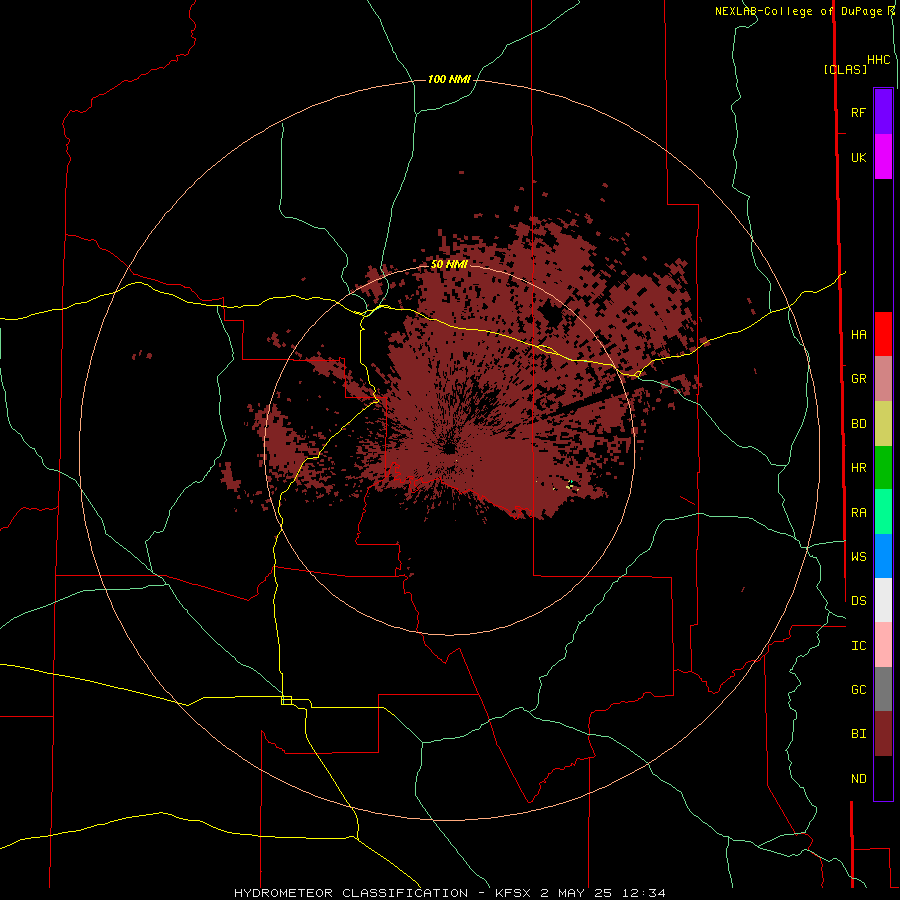Image resolution: width=900 pixels, height=900 pixels.
Task: Click the 'RA' legend label
Action: tap(858, 513)
